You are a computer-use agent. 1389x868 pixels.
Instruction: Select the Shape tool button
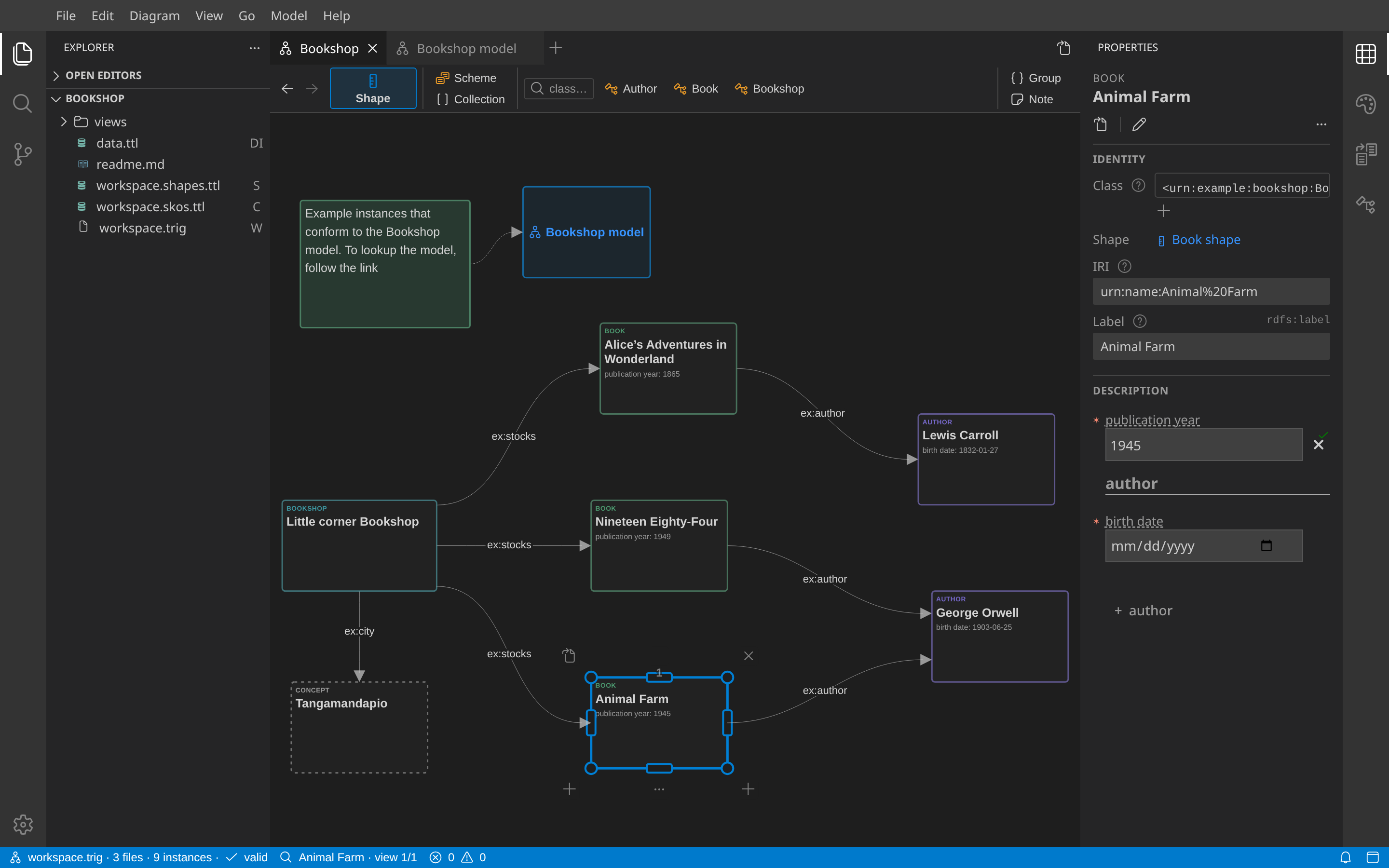373,88
